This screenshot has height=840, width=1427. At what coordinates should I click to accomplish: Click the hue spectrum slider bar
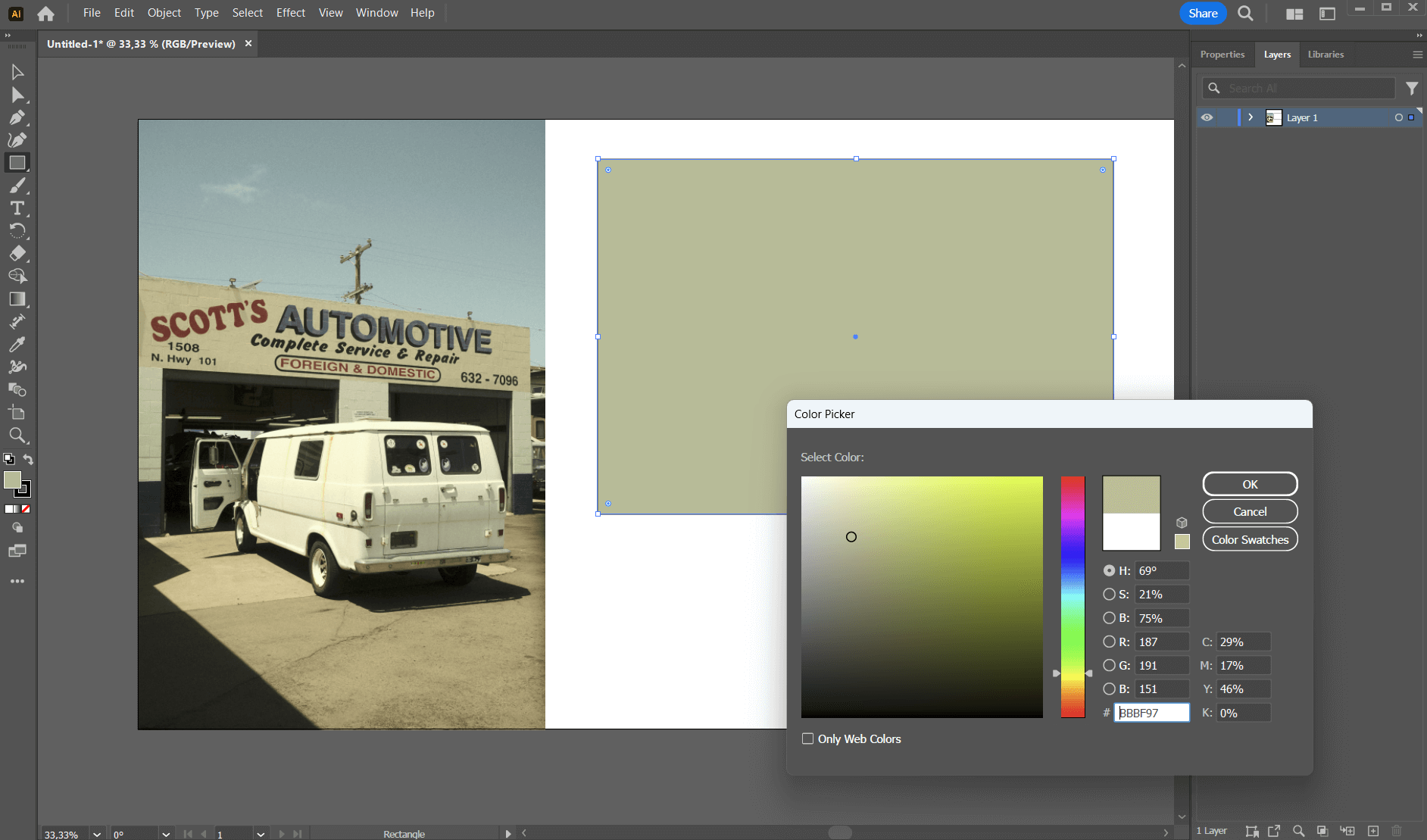[1073, 597]
